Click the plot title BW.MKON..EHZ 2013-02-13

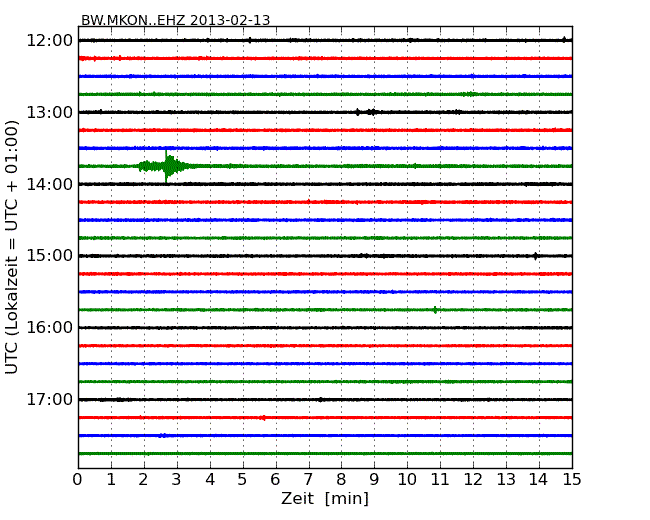point(175,20)
